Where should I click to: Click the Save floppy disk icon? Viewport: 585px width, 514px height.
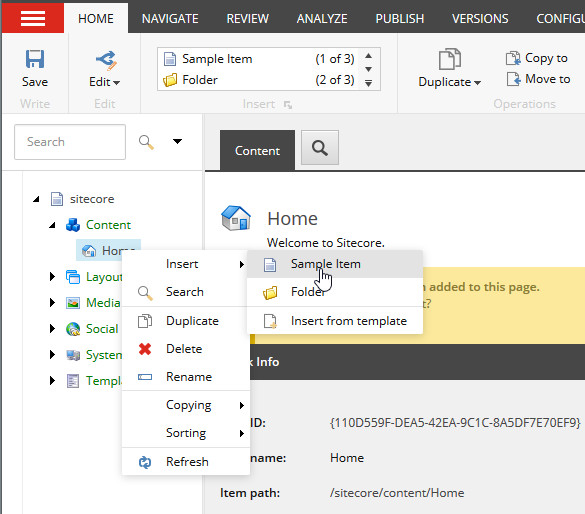35,59
